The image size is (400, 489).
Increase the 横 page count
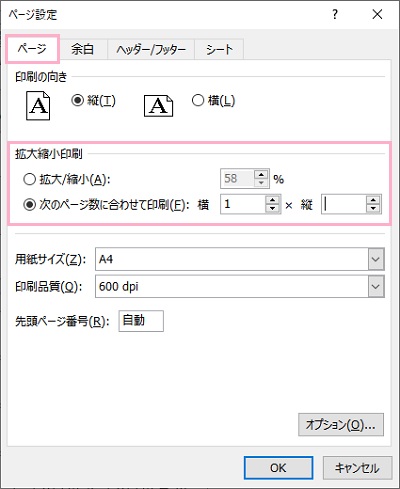click(273, 200)
